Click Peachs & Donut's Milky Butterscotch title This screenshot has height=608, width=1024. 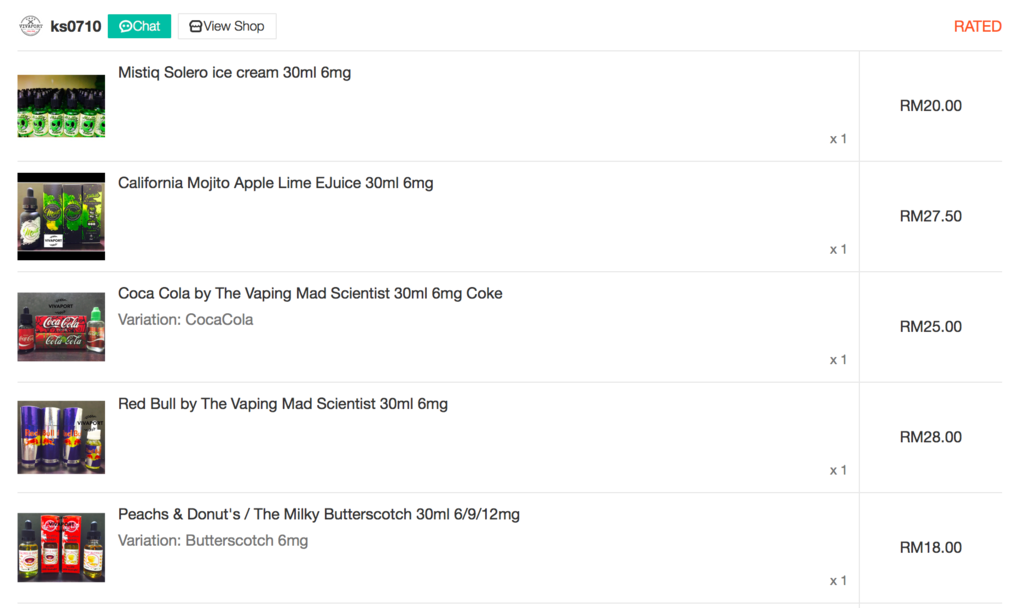click(x=319, y=514)
